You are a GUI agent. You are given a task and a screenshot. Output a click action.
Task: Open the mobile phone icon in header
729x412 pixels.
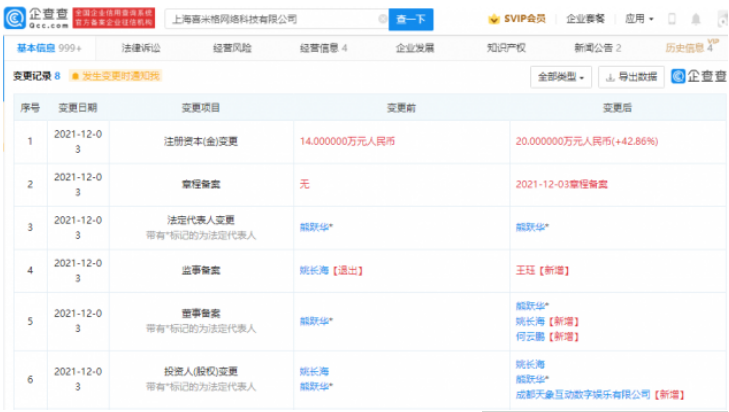[671, 19]
